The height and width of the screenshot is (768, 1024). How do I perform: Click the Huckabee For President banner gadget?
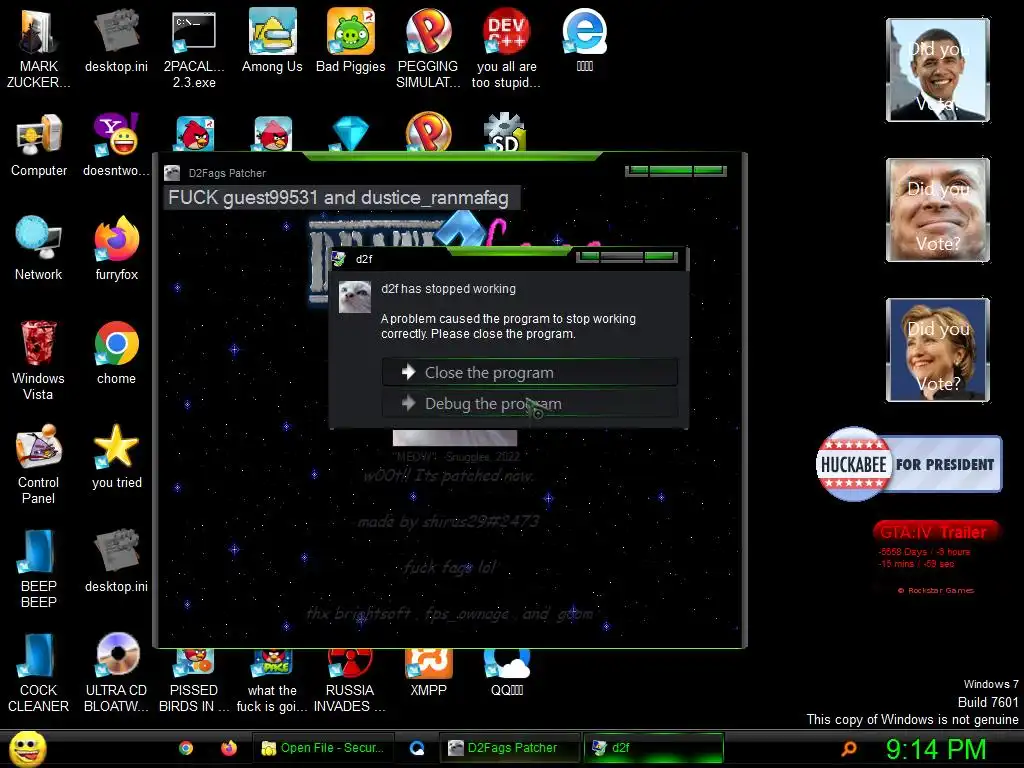pyautogui.click(x=908, y=464)
